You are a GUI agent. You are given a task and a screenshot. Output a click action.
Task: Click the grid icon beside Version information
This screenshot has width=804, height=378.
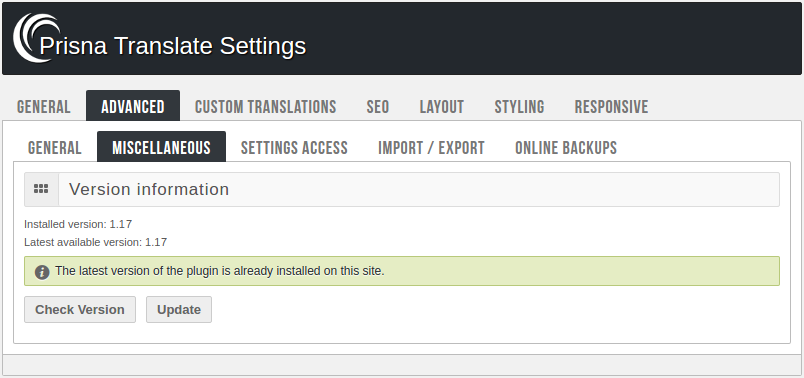pos(41,189)
